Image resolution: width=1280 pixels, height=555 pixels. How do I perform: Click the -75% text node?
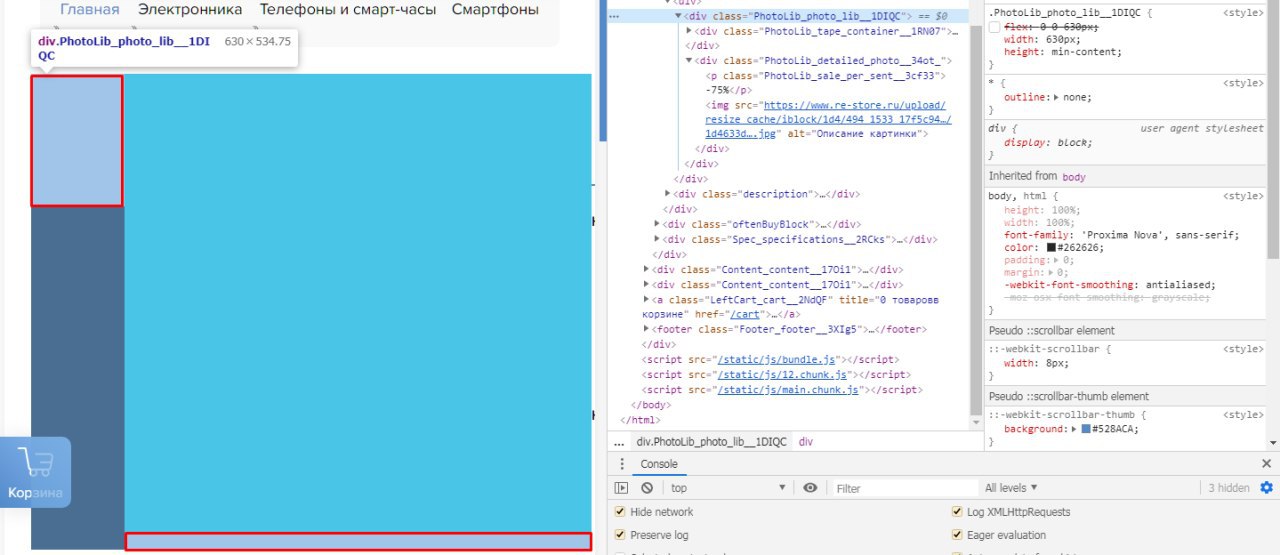click(718, 89)
